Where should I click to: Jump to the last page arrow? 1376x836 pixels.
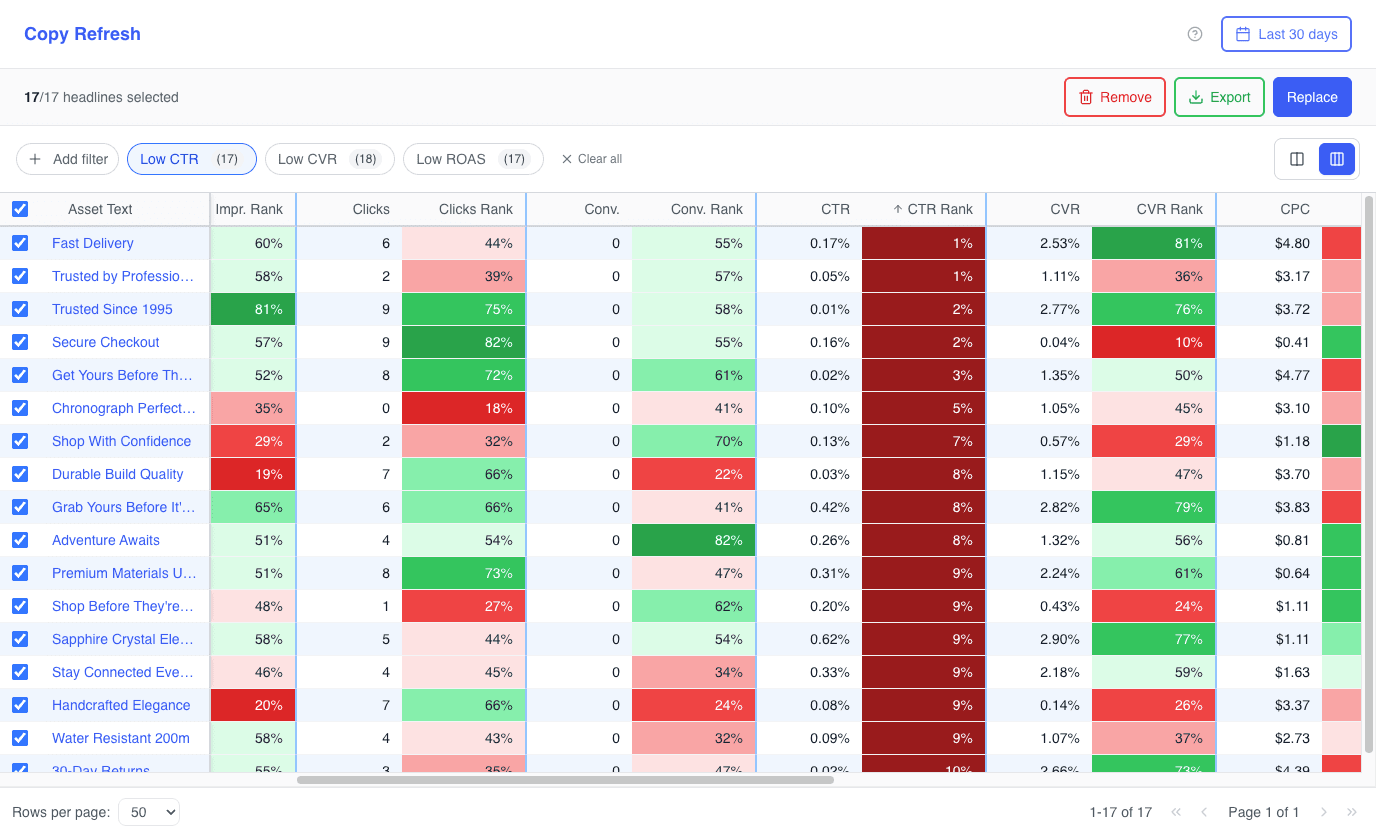1352,812
